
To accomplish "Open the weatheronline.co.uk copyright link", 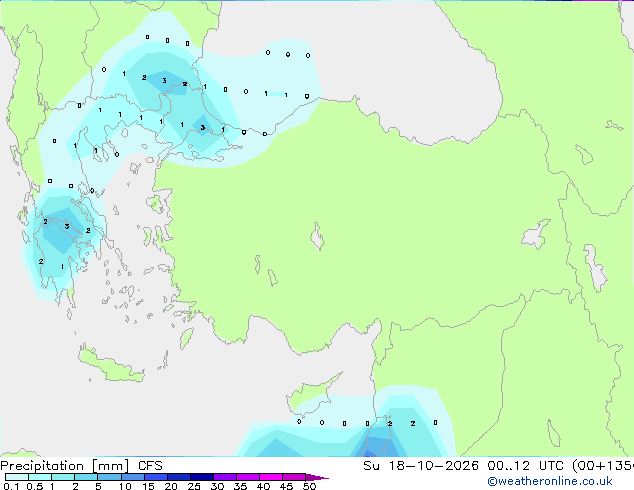I will pyautogui.click(x=550, y=481).
